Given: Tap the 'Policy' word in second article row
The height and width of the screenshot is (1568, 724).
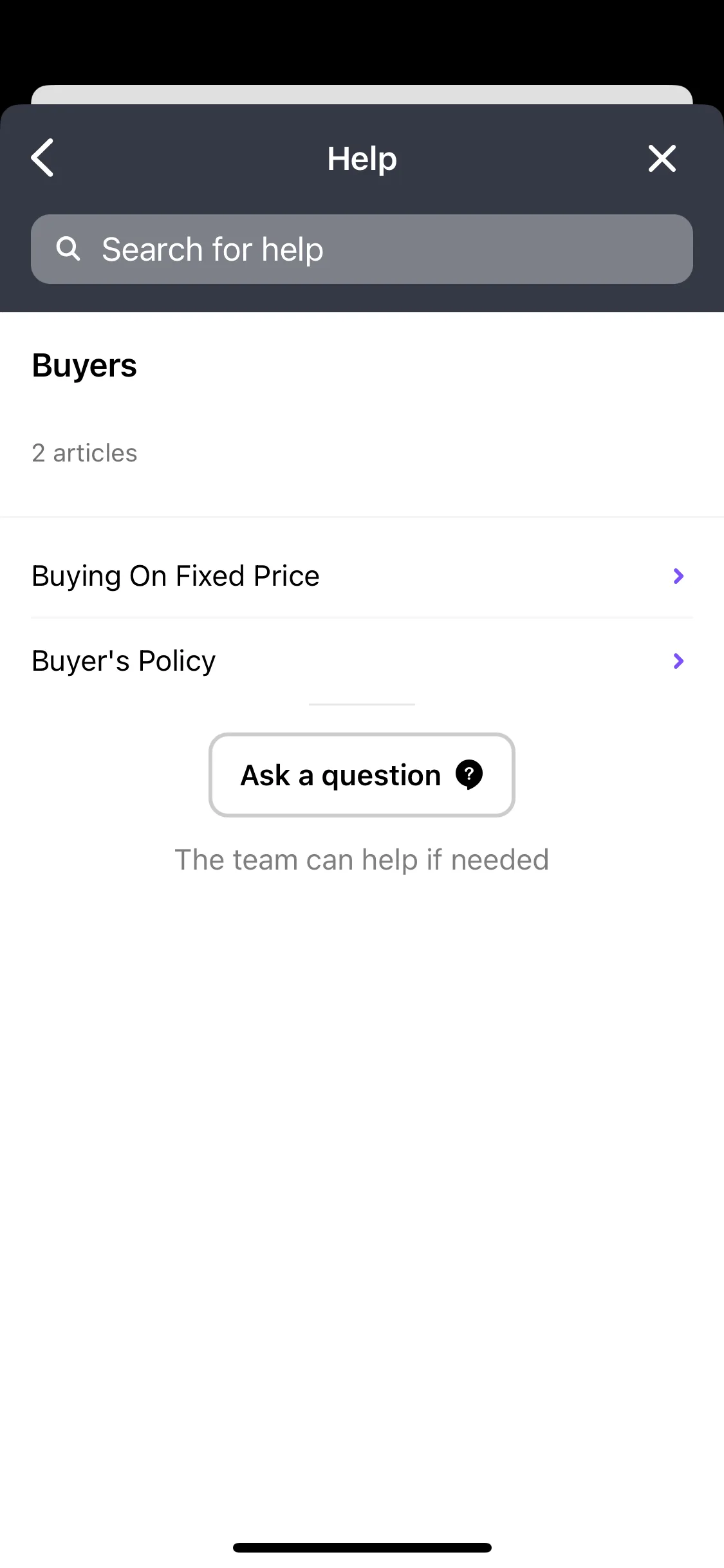Looking at the screenshot, I should [177, 662].
